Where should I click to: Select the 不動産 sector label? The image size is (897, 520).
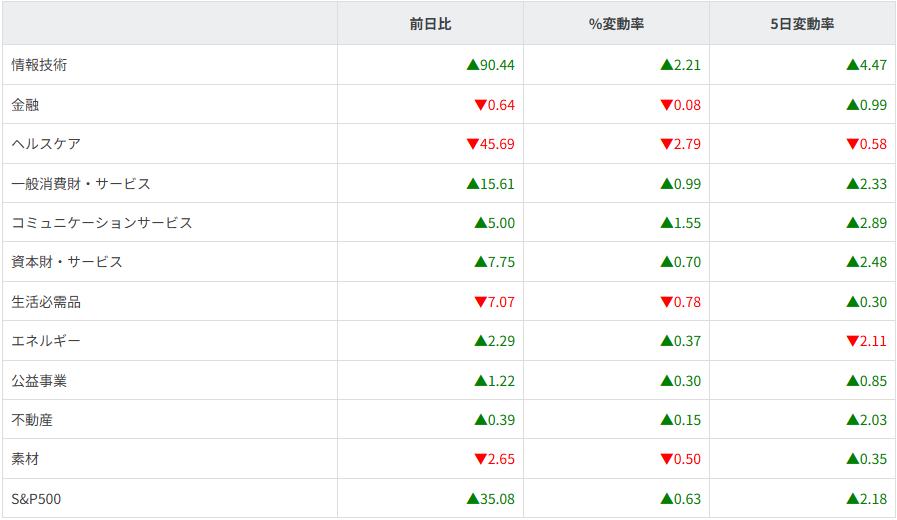32,420
